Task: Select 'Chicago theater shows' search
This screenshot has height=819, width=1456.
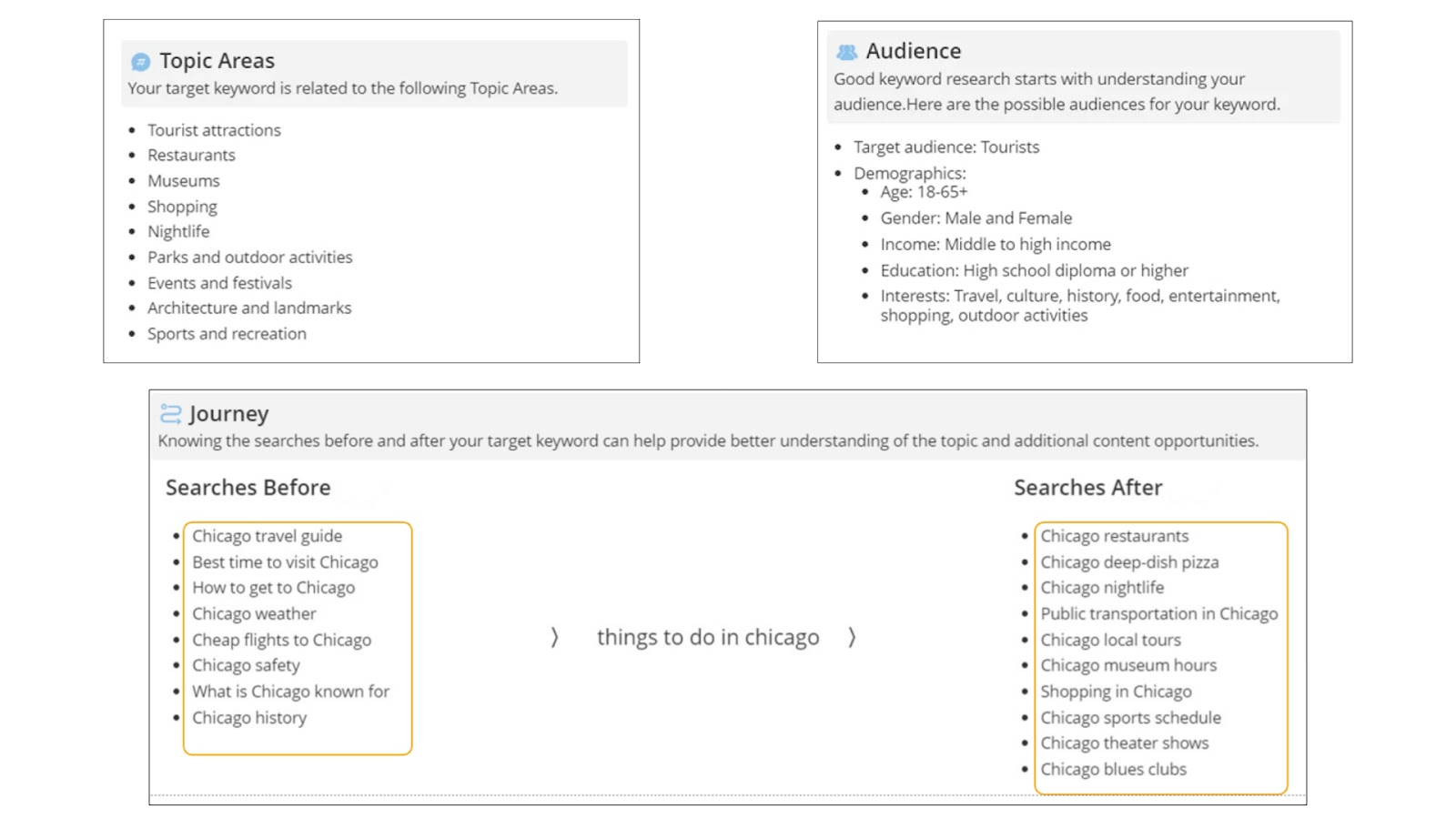Action: [1124, 743]
